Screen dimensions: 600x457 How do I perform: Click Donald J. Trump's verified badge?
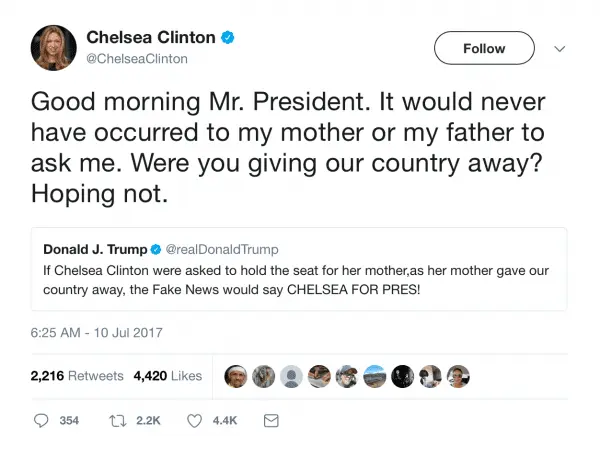coord(155,249)
